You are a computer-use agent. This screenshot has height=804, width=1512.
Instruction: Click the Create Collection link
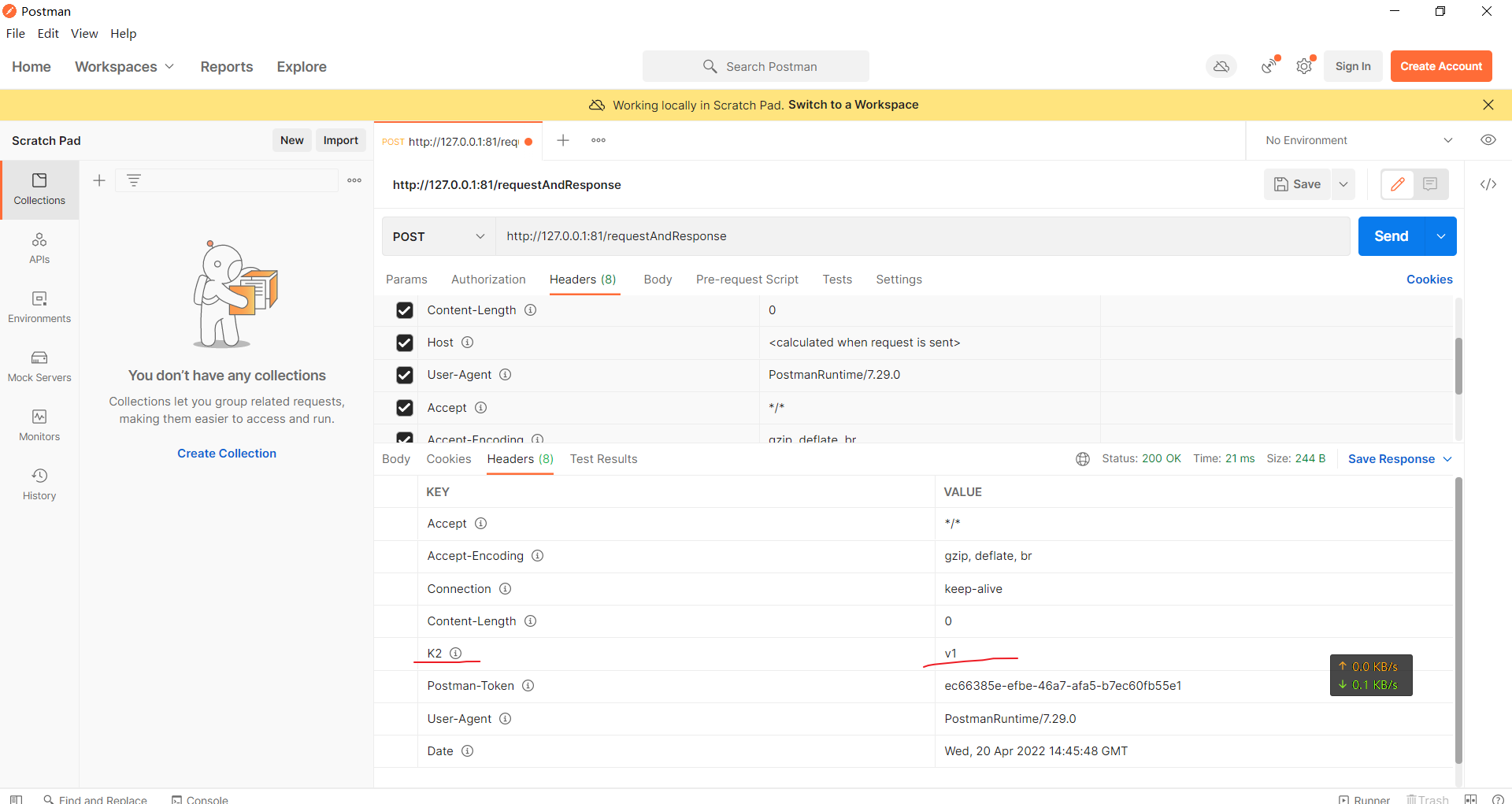point(227,454)
